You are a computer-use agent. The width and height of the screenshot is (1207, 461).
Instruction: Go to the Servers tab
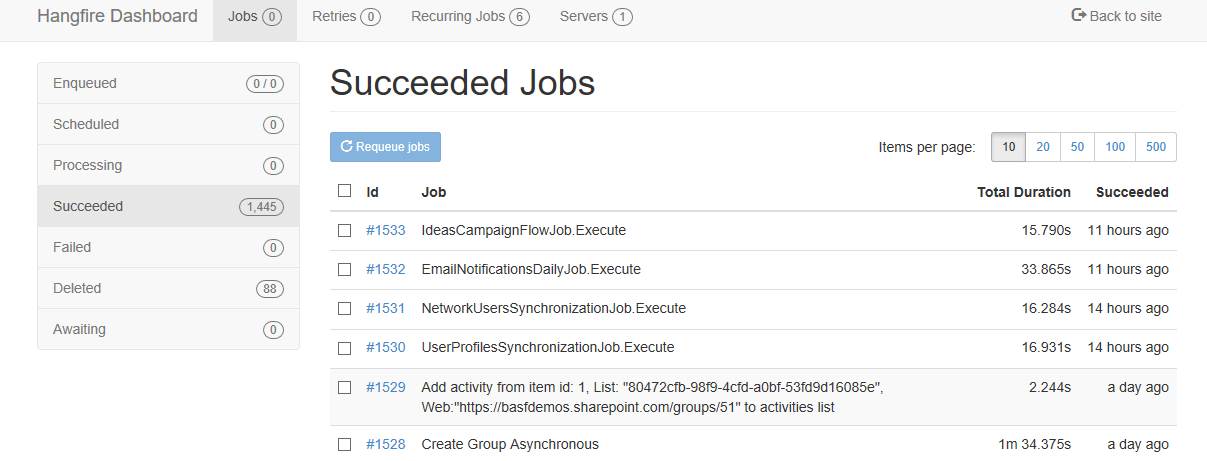596,17
